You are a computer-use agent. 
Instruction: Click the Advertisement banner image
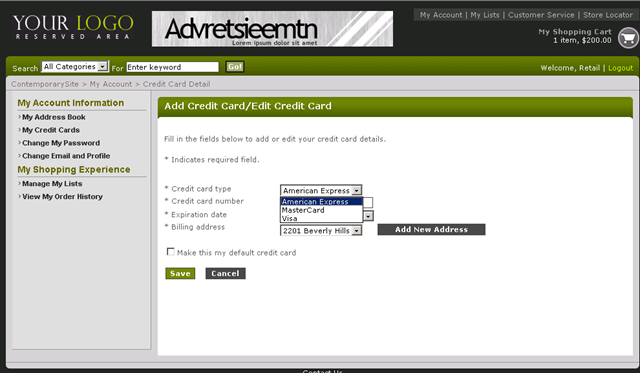272,29
